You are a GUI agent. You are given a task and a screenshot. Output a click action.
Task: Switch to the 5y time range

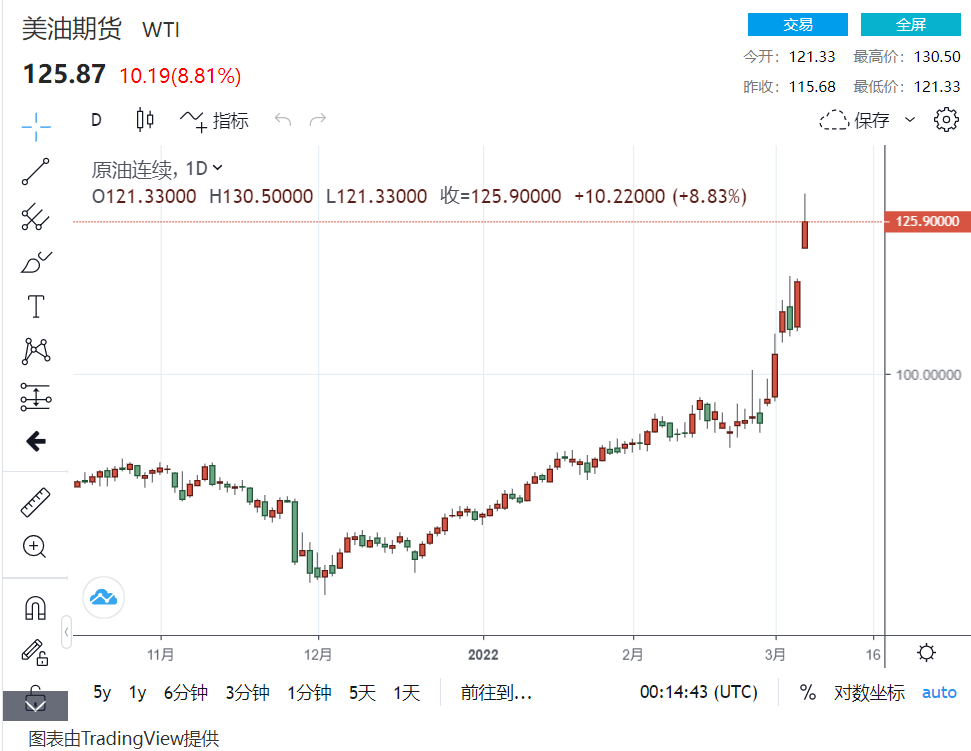[x=102, y=692]
